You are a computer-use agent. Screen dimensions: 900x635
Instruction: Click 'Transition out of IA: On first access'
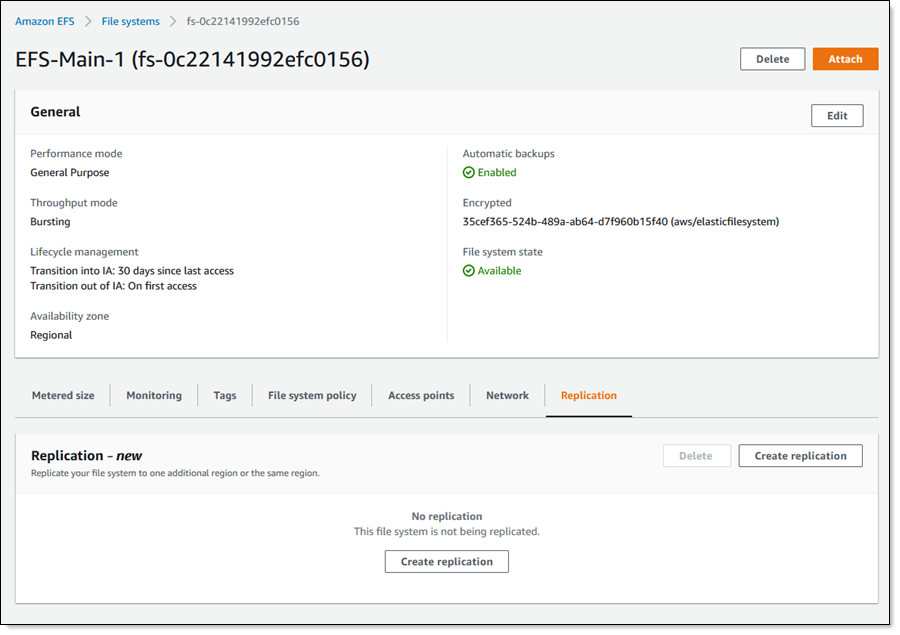click(114, 286)
